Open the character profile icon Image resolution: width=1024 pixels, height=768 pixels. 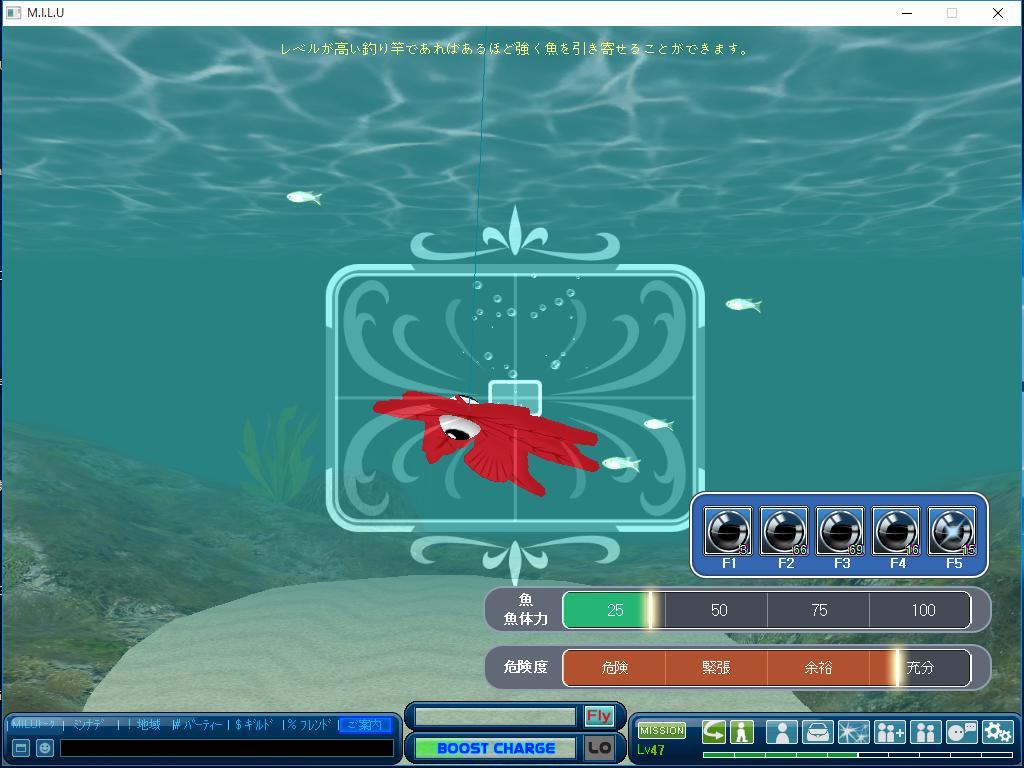(783, 732)
